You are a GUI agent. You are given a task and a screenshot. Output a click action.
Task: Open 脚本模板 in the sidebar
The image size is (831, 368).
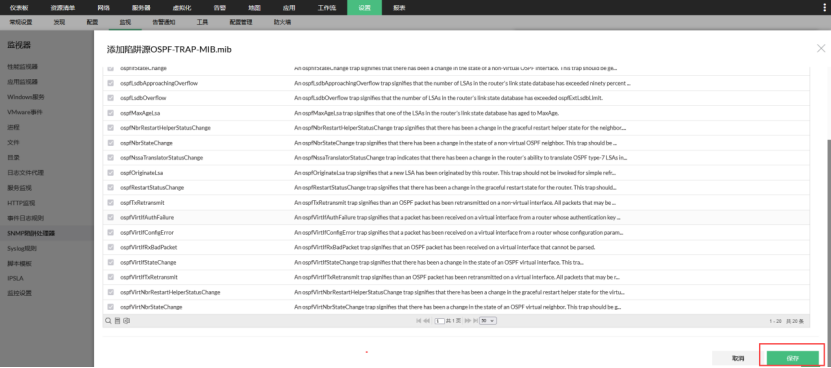coord(19,263)
